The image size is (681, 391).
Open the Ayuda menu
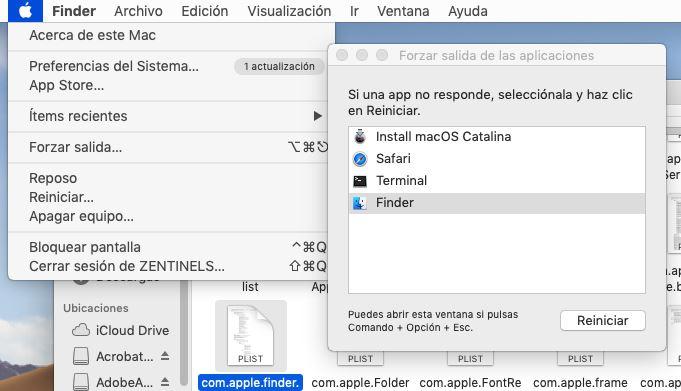click(468, 11)
